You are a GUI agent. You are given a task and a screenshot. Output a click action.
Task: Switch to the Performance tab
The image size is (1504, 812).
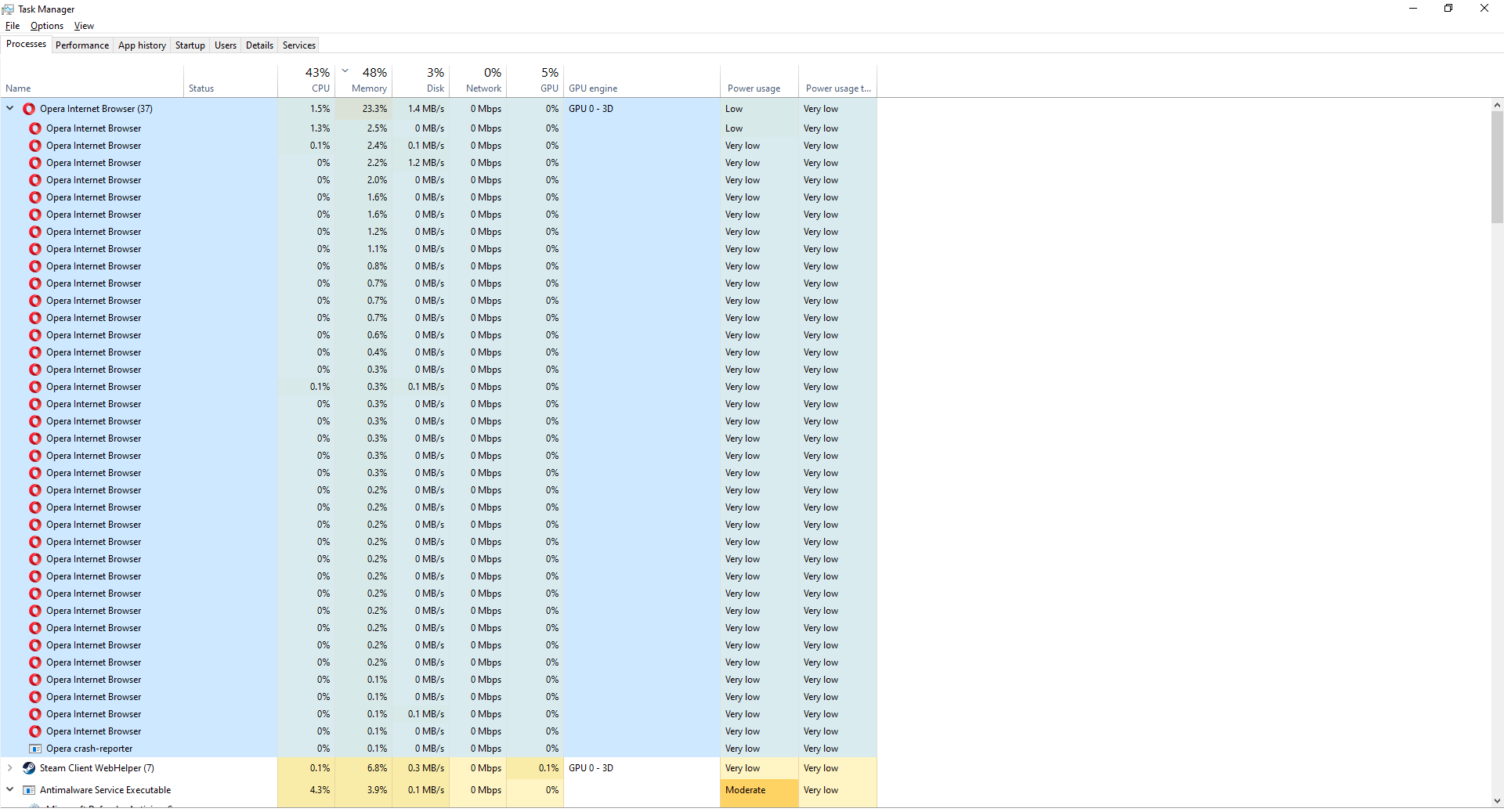tap(81, 45)
